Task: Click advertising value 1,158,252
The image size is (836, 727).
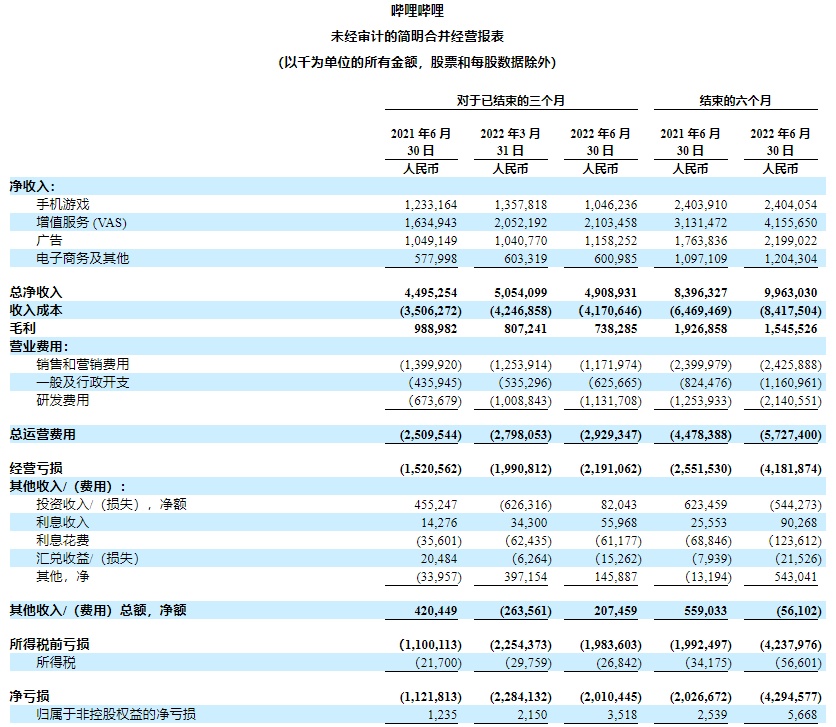Action: (x=611, y=241)
